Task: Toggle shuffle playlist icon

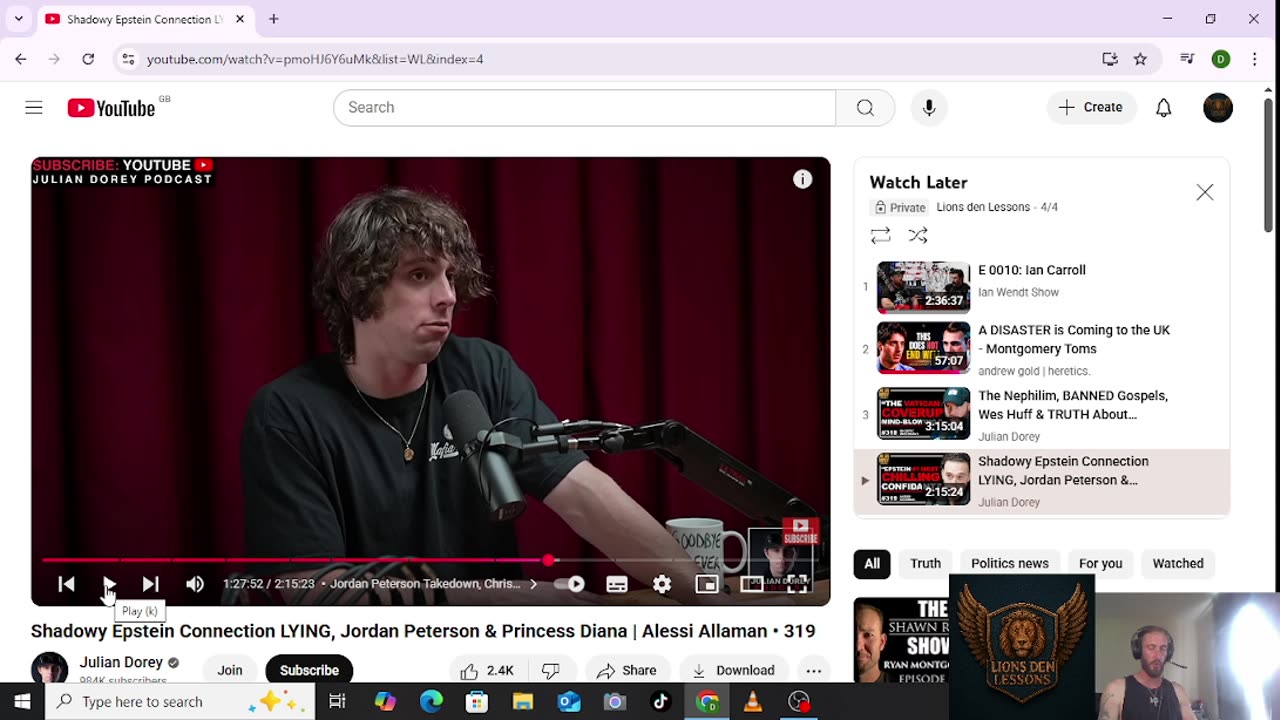Action: coord(918,236)
